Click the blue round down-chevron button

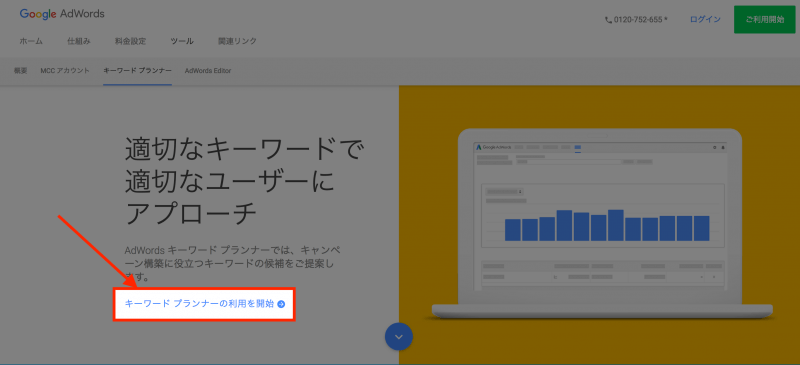pyautogui.click(x=398, y=336)
